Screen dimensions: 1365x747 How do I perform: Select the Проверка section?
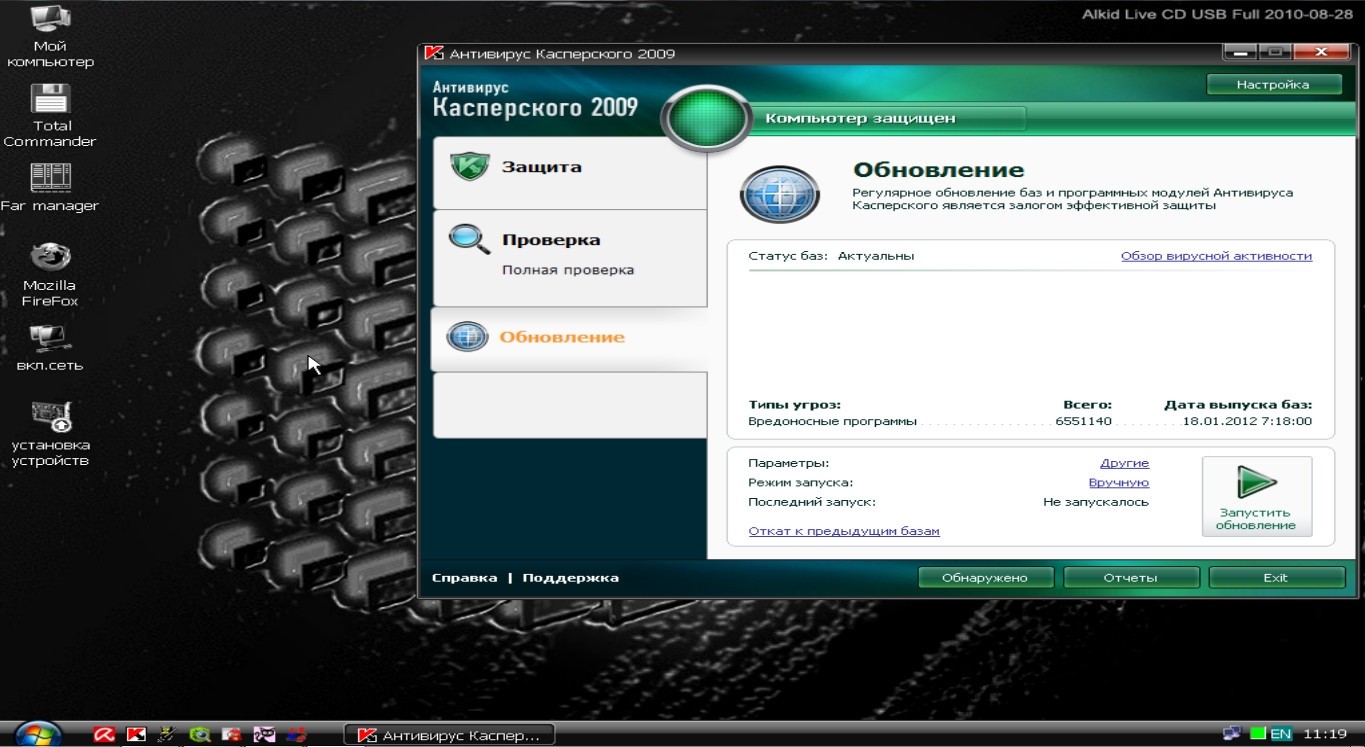tap(570, 258)
